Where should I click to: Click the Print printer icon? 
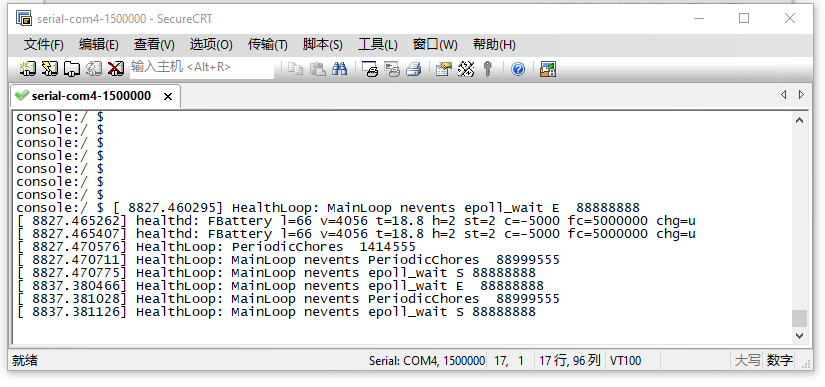click(414, 69)
